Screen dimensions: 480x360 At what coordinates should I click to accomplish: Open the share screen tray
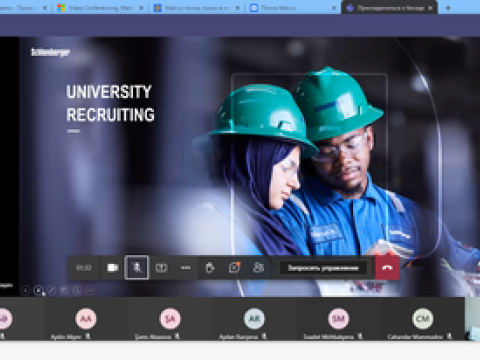click(x=161, y=268)
